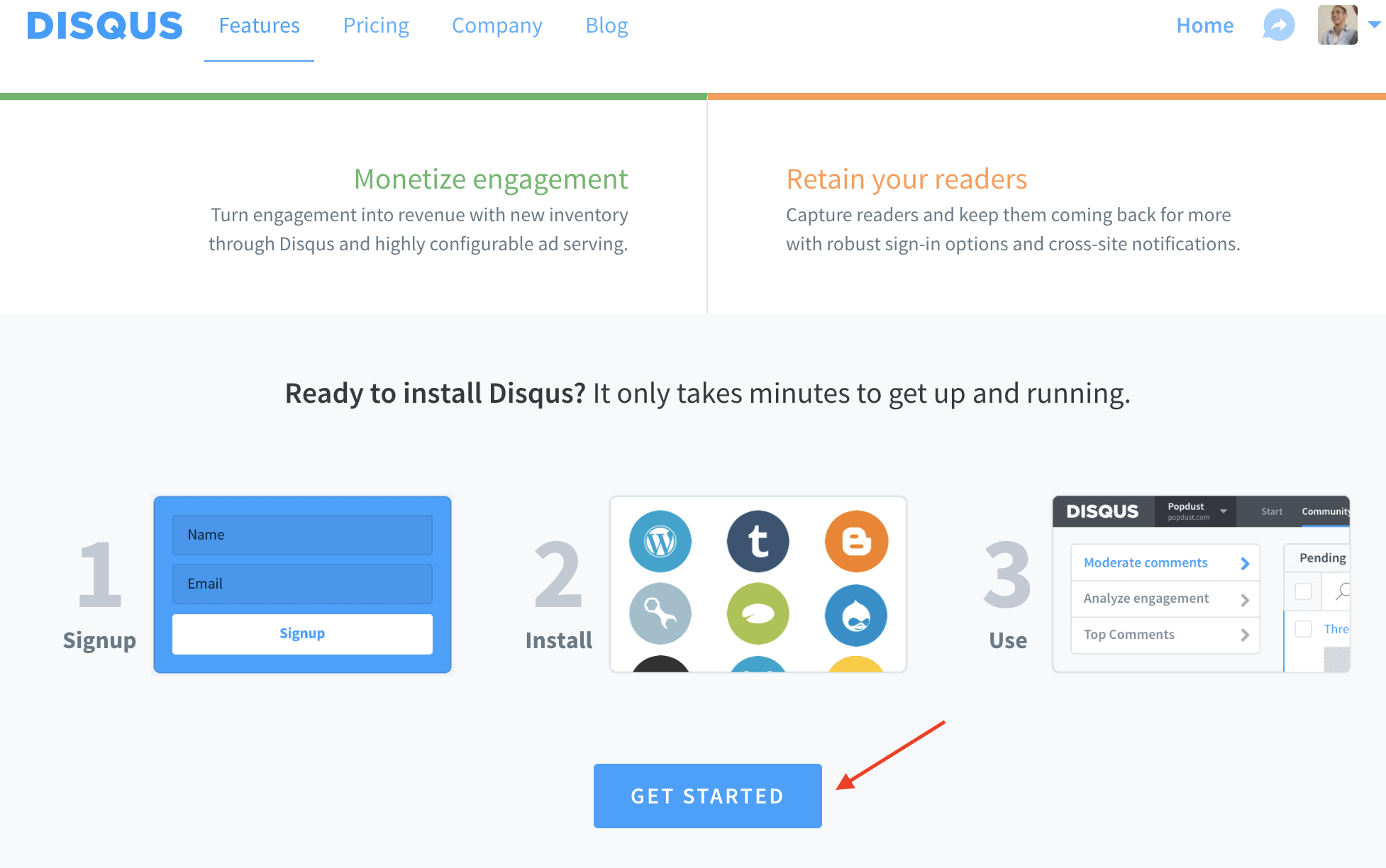Click the Blogger icon in Install step
The image size is (1386, 868).
855,540
